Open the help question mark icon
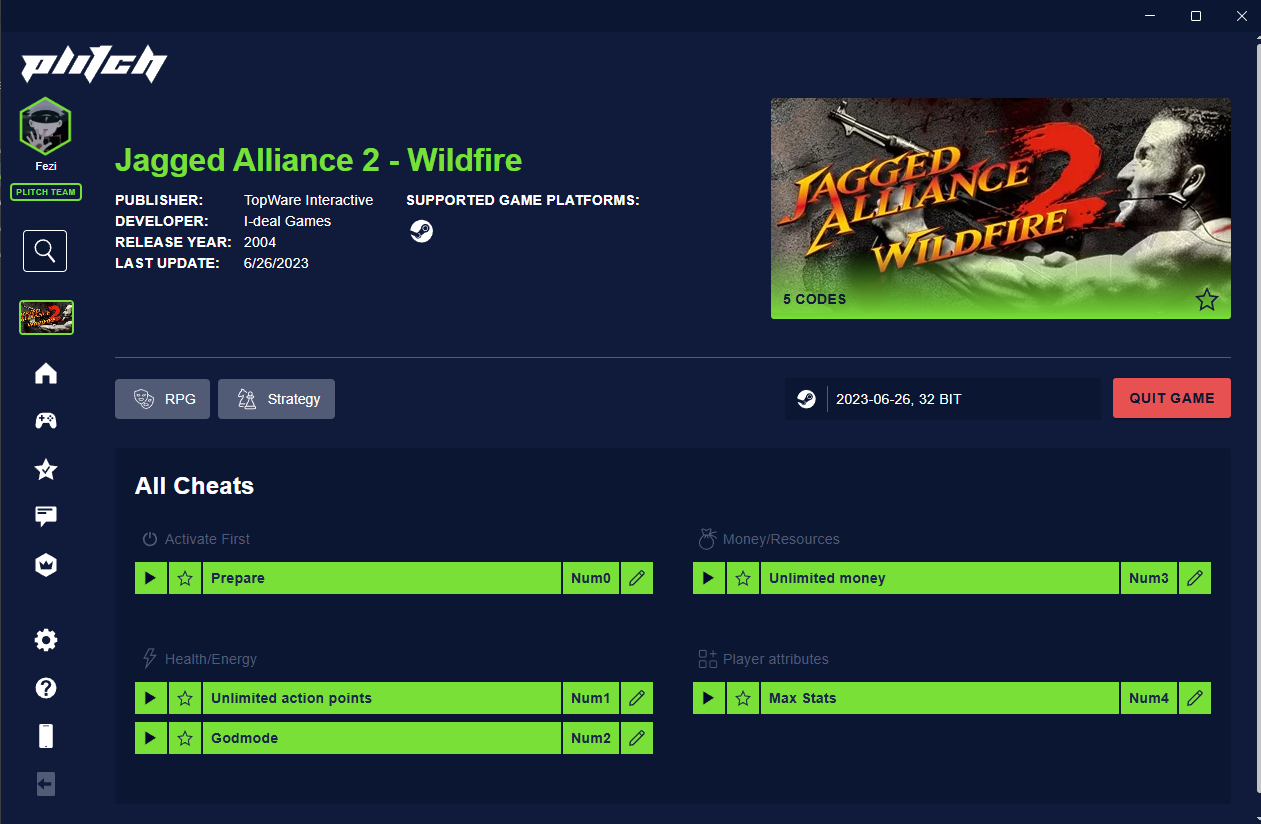Screen dimensions: 1261x824 46,688
